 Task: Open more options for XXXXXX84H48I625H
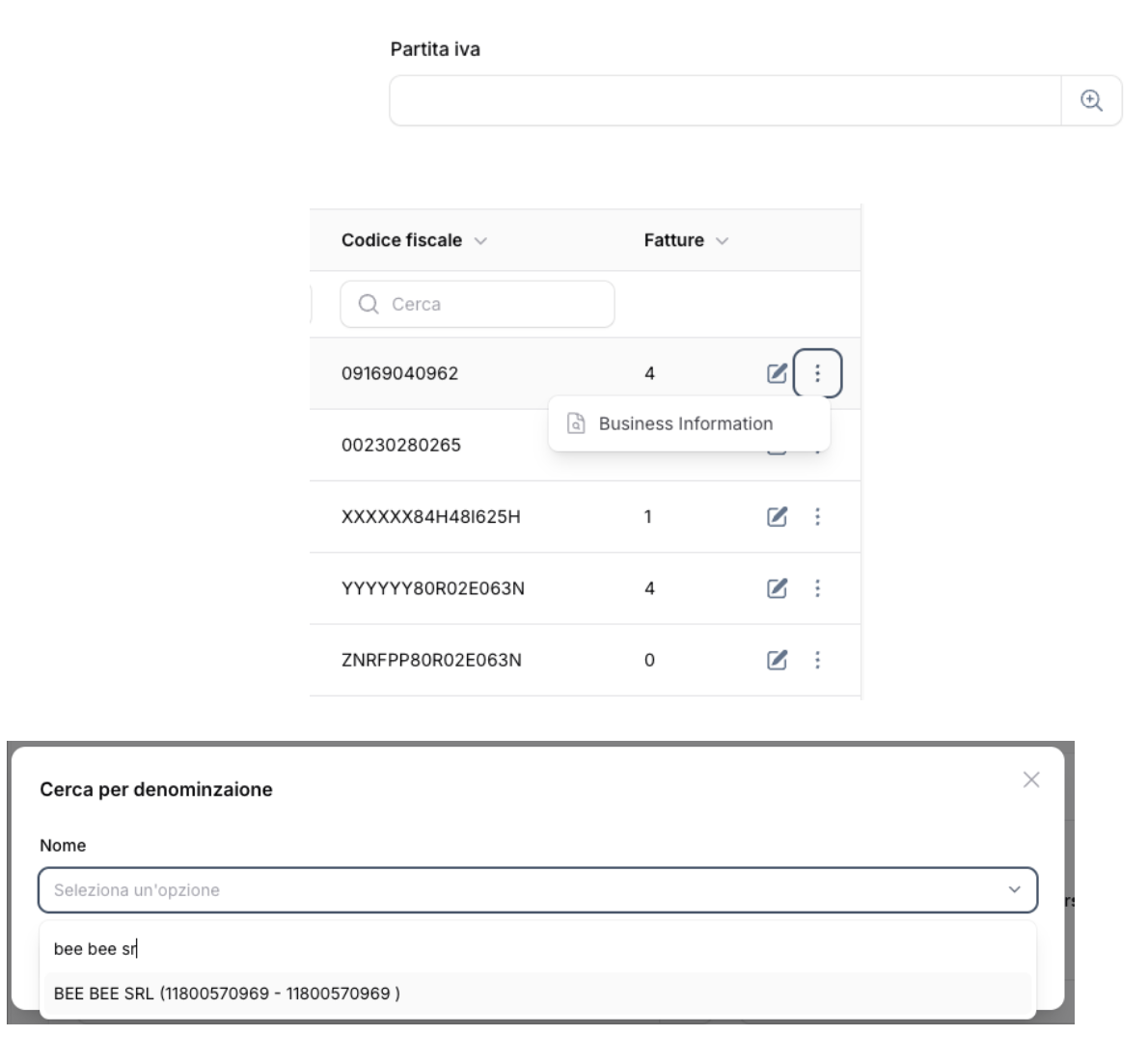pyautogui.click(x=817, y=517)
